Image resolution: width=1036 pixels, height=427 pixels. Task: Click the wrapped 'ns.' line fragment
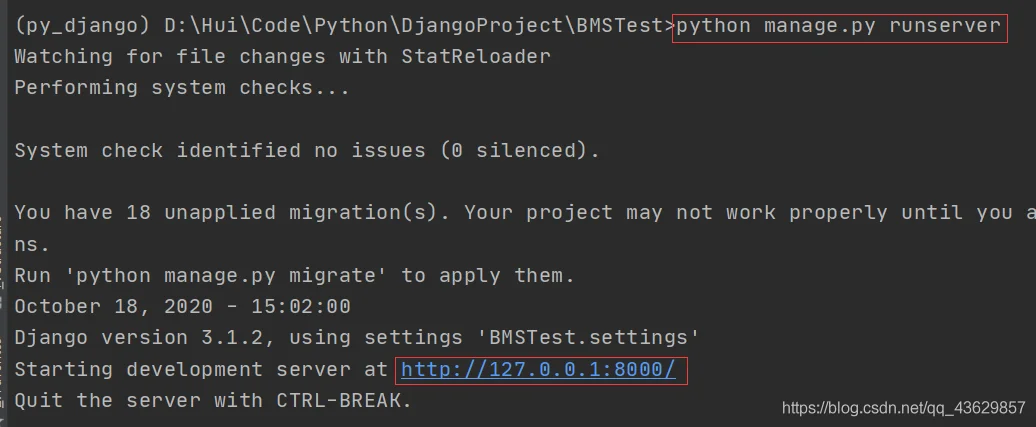(x=32, y=245)
